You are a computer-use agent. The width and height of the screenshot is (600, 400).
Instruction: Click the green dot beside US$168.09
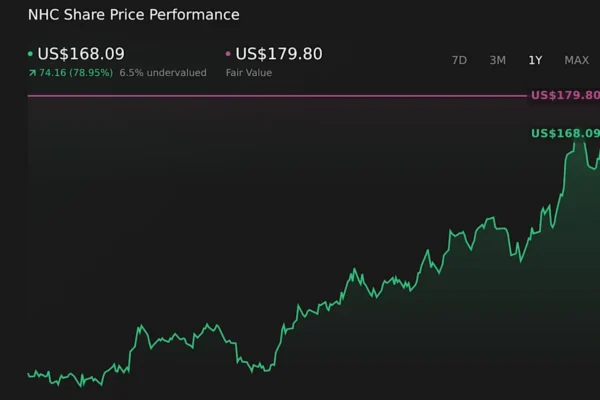30,54
